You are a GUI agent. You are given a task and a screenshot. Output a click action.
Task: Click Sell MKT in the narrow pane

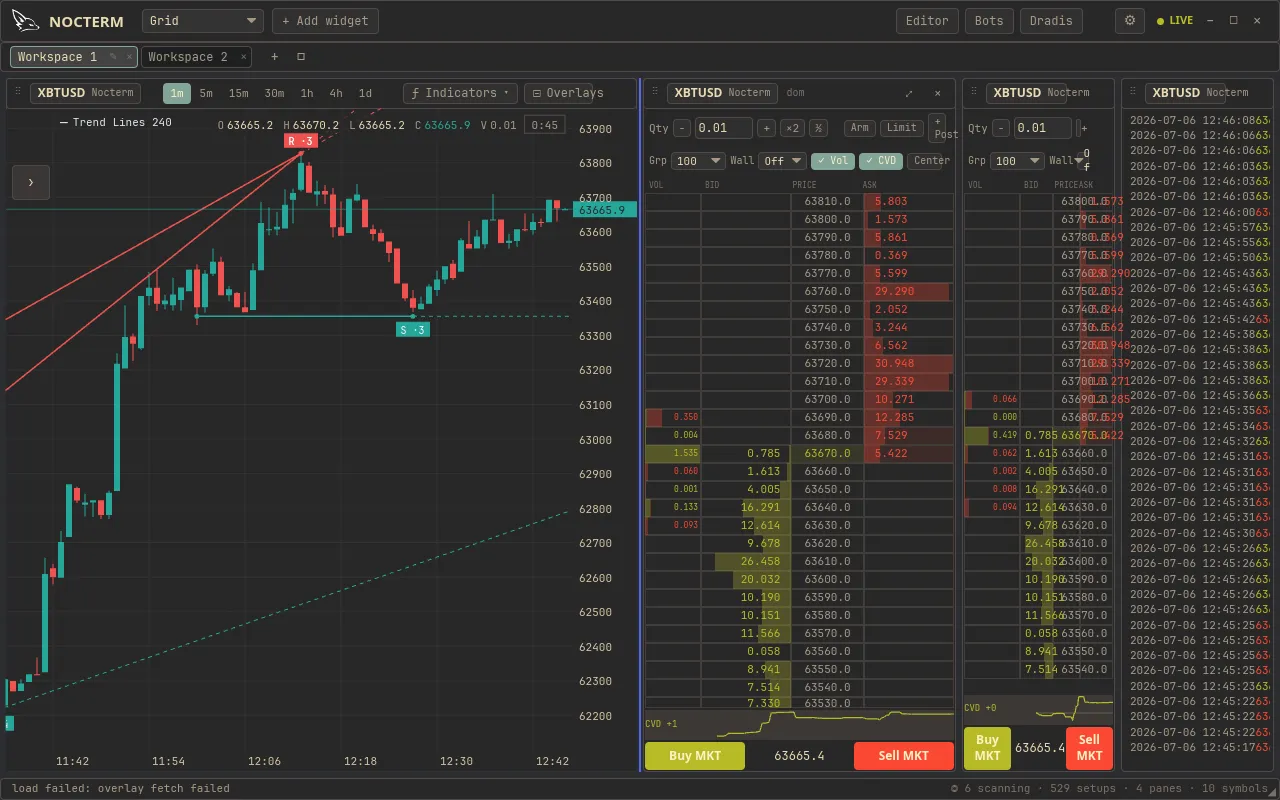point(1089,748)
